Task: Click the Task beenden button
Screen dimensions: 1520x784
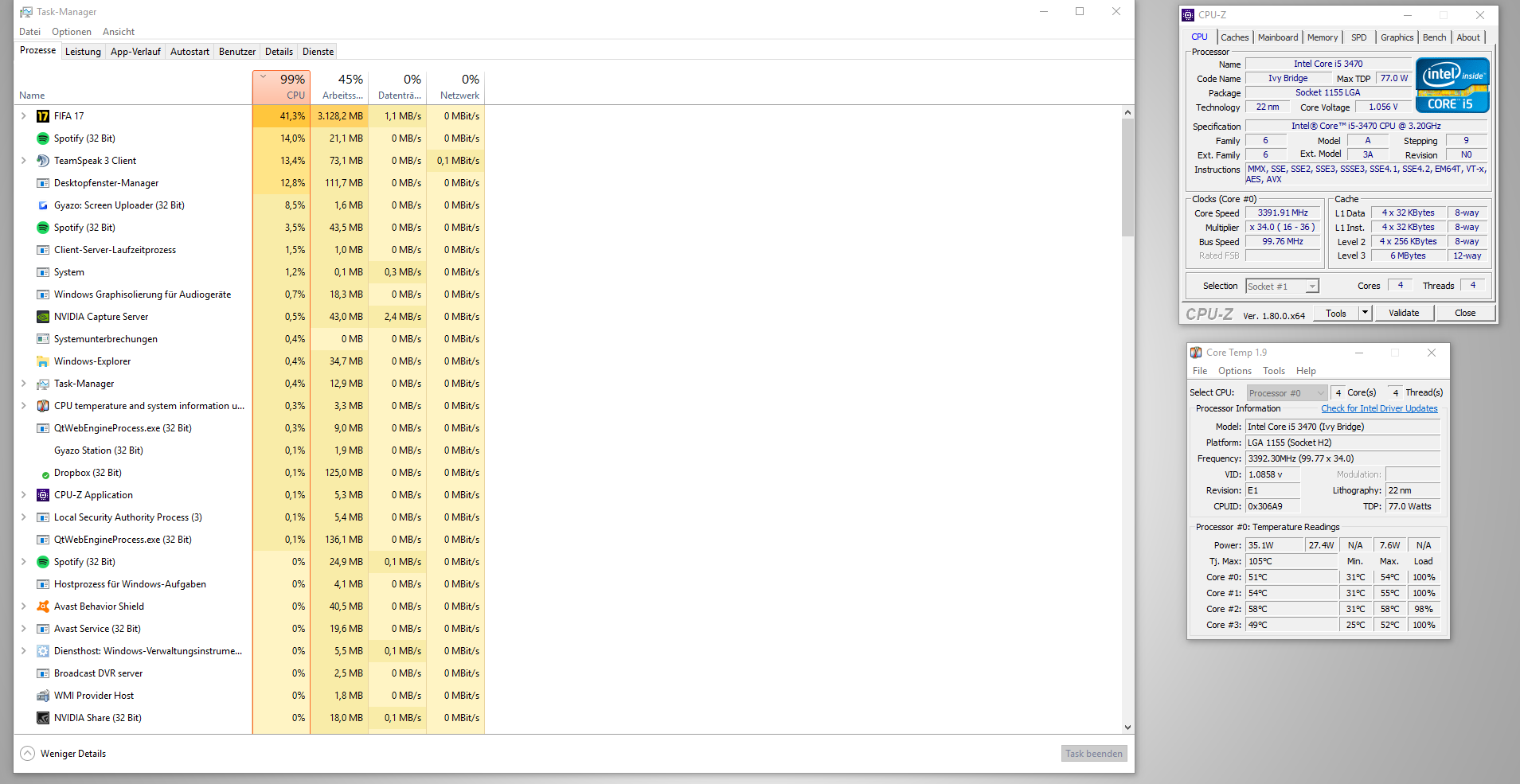Action: coord(1094,754)
